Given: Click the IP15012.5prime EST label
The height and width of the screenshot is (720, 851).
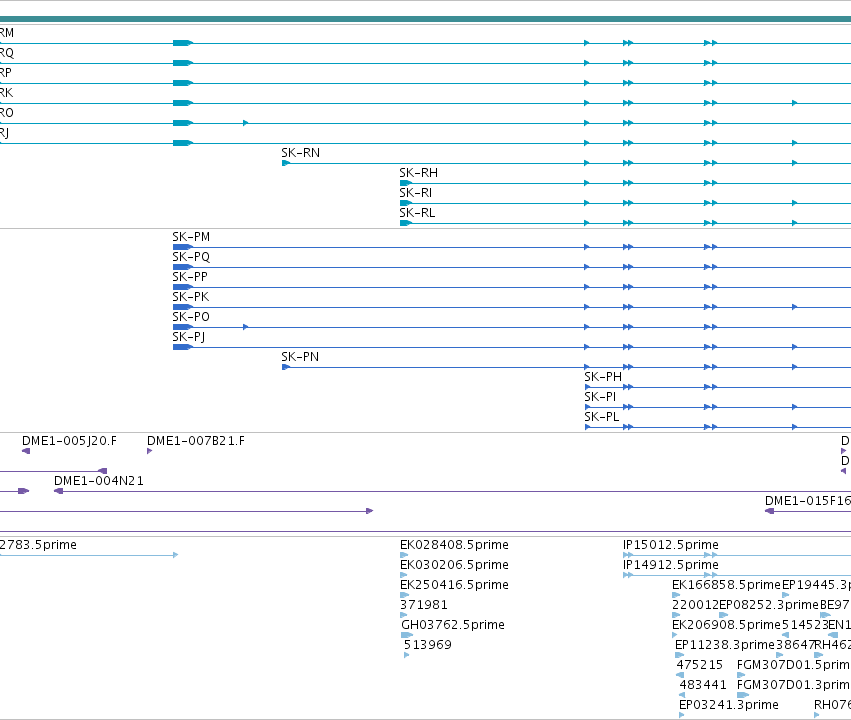Looking at the screenshot, I should 671,545.
